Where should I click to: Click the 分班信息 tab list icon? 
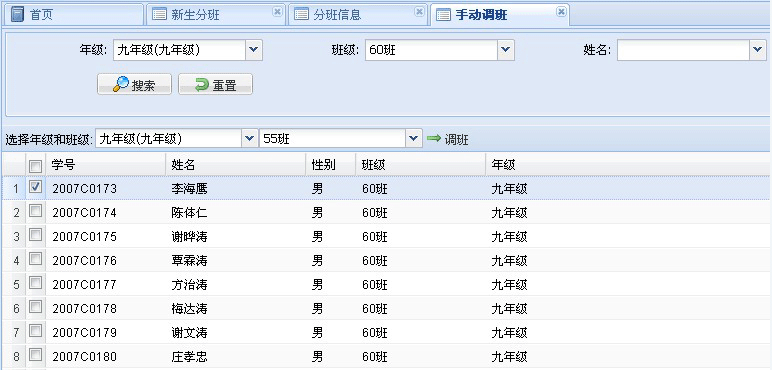coord(301,15)
